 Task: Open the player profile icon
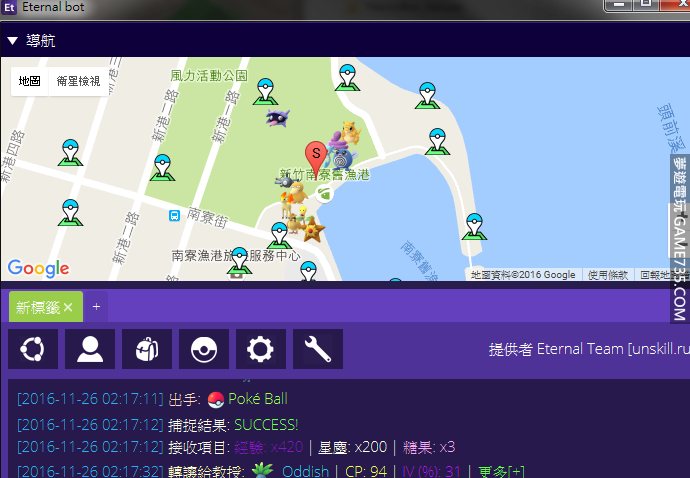point(90,349)
